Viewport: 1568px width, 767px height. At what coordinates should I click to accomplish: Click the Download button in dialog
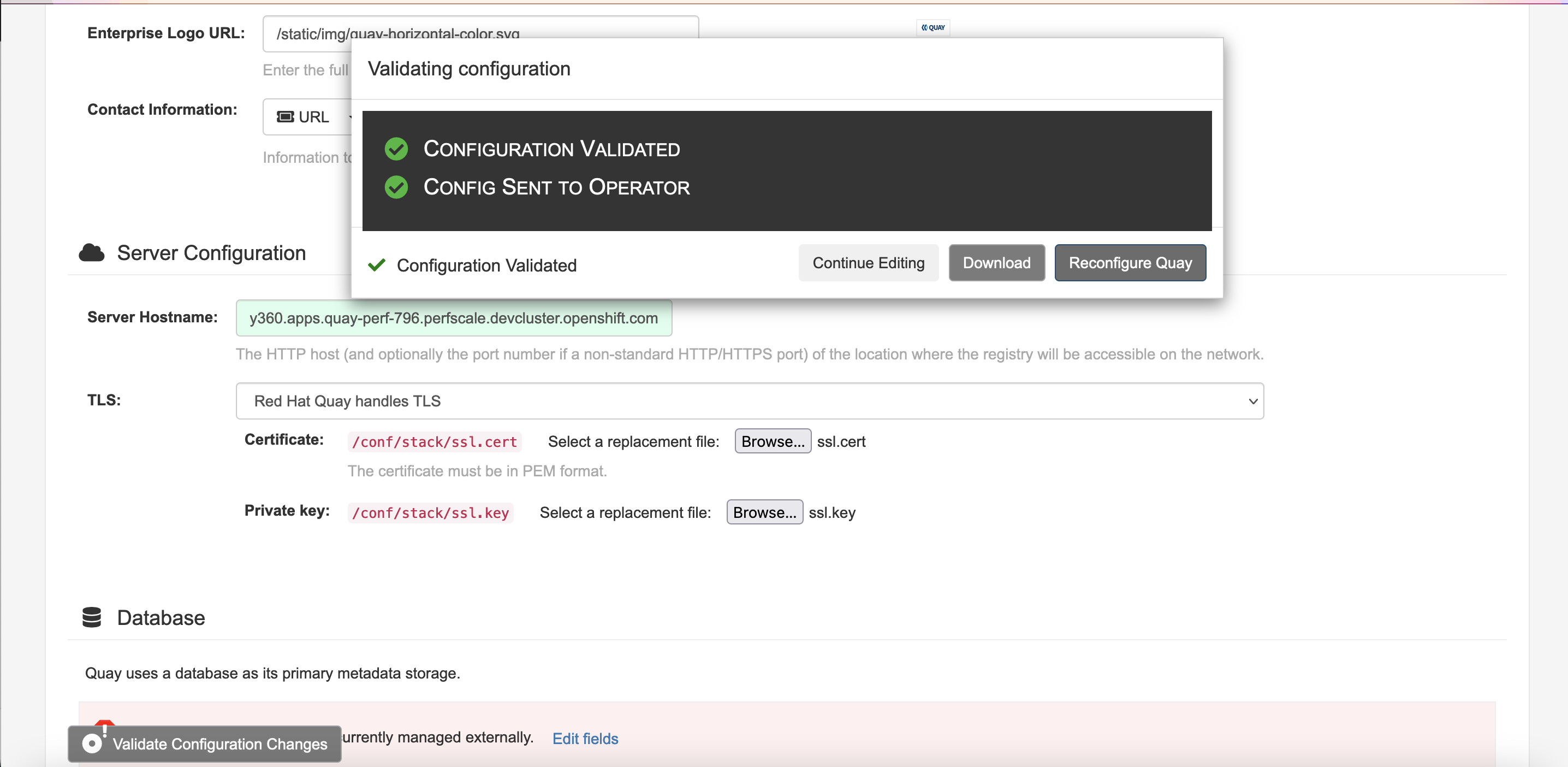[x=996, y=263]
